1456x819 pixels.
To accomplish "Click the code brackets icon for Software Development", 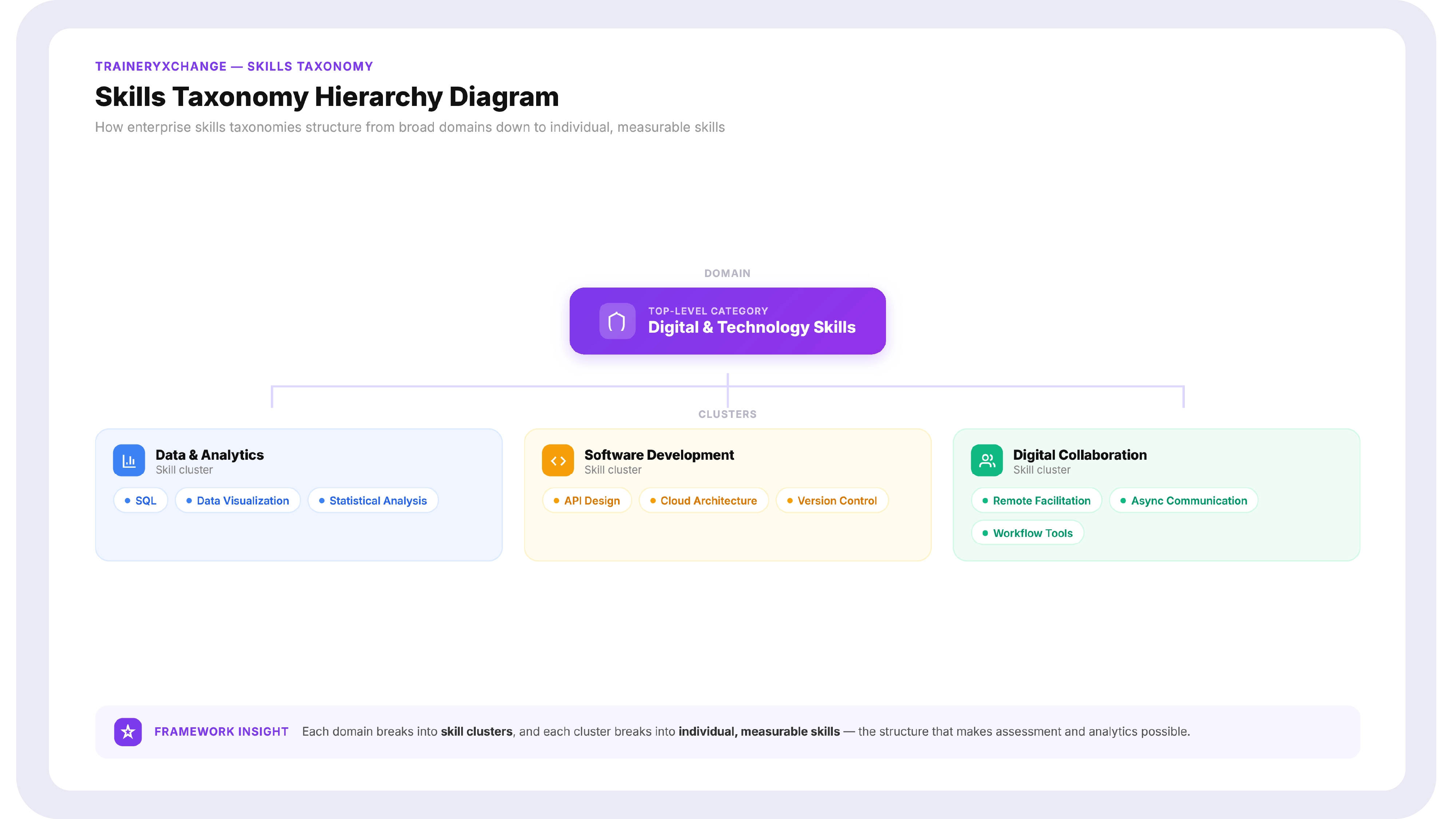I will point(558,461).
